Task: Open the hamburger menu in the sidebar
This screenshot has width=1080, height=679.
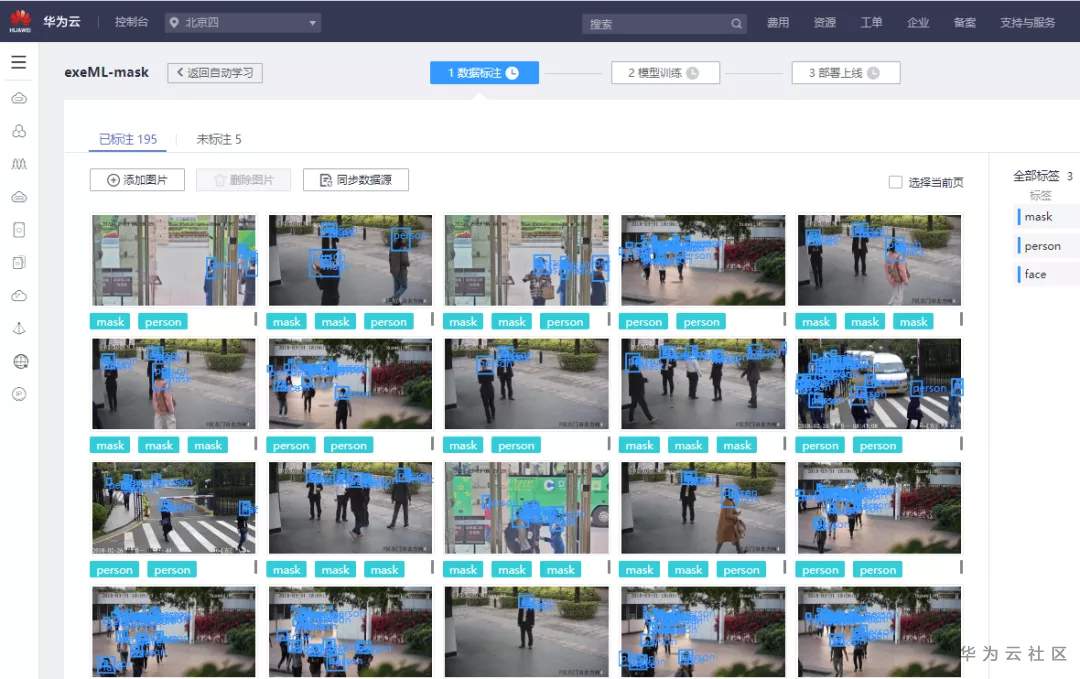Action: (x=19, y=62)
